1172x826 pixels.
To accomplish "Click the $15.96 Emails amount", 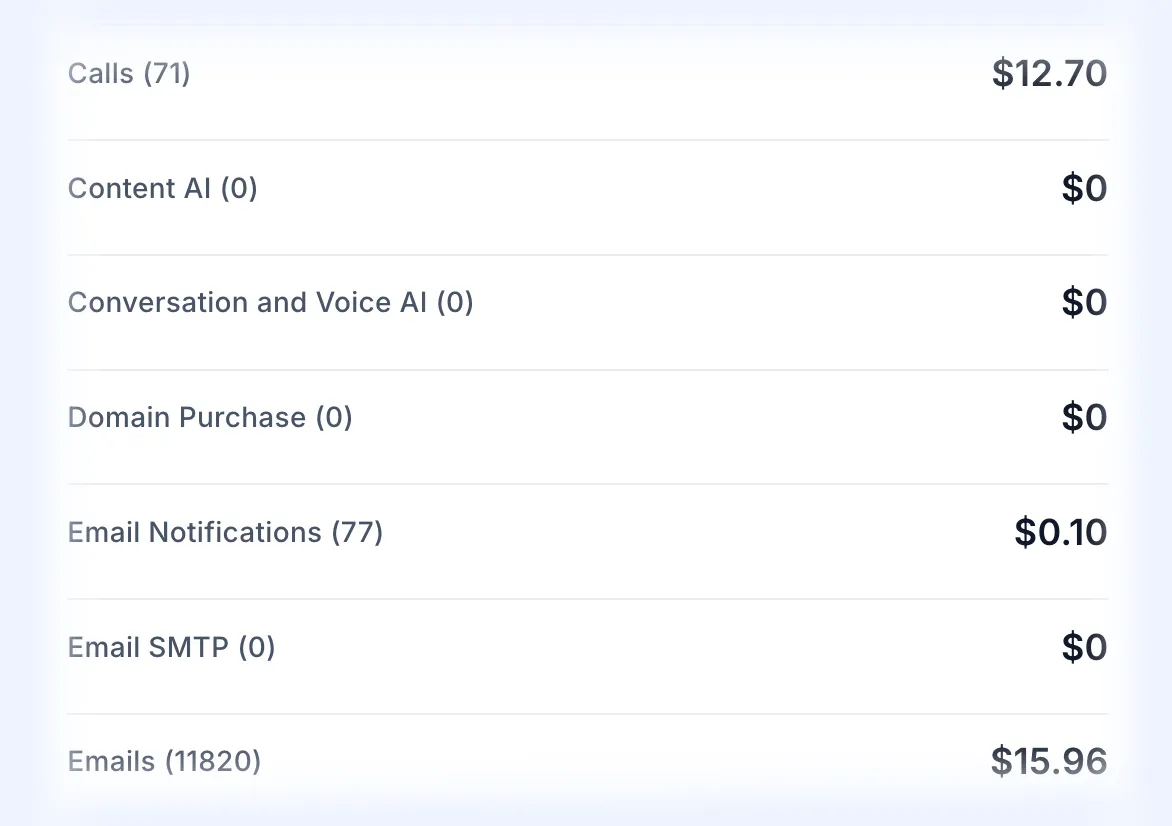I will click(1049, 761).
